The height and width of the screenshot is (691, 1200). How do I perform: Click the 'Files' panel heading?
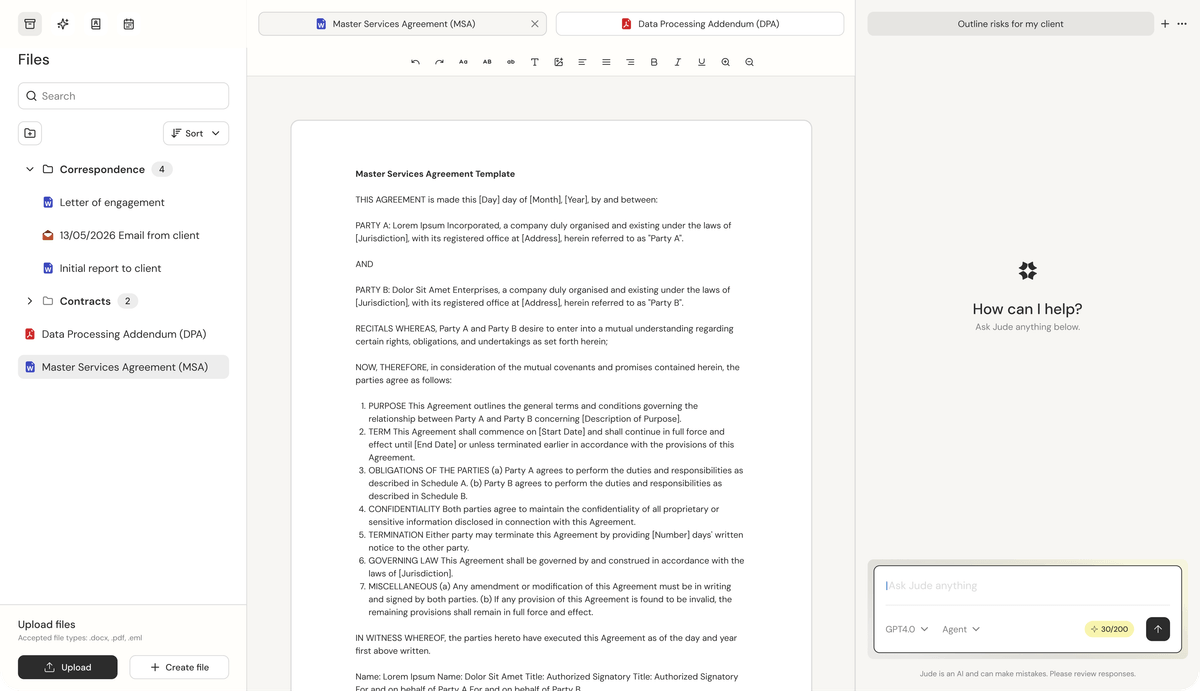click(x=34, y=60)
